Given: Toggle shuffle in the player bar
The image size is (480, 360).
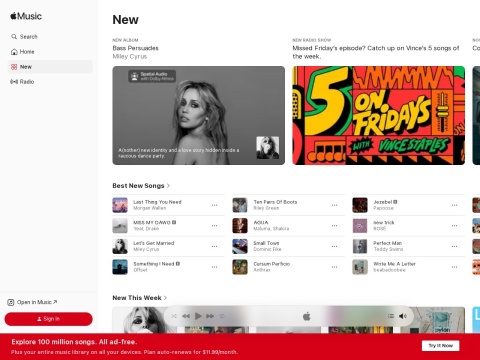Looking at the screenshot, I should coord(174,316).
